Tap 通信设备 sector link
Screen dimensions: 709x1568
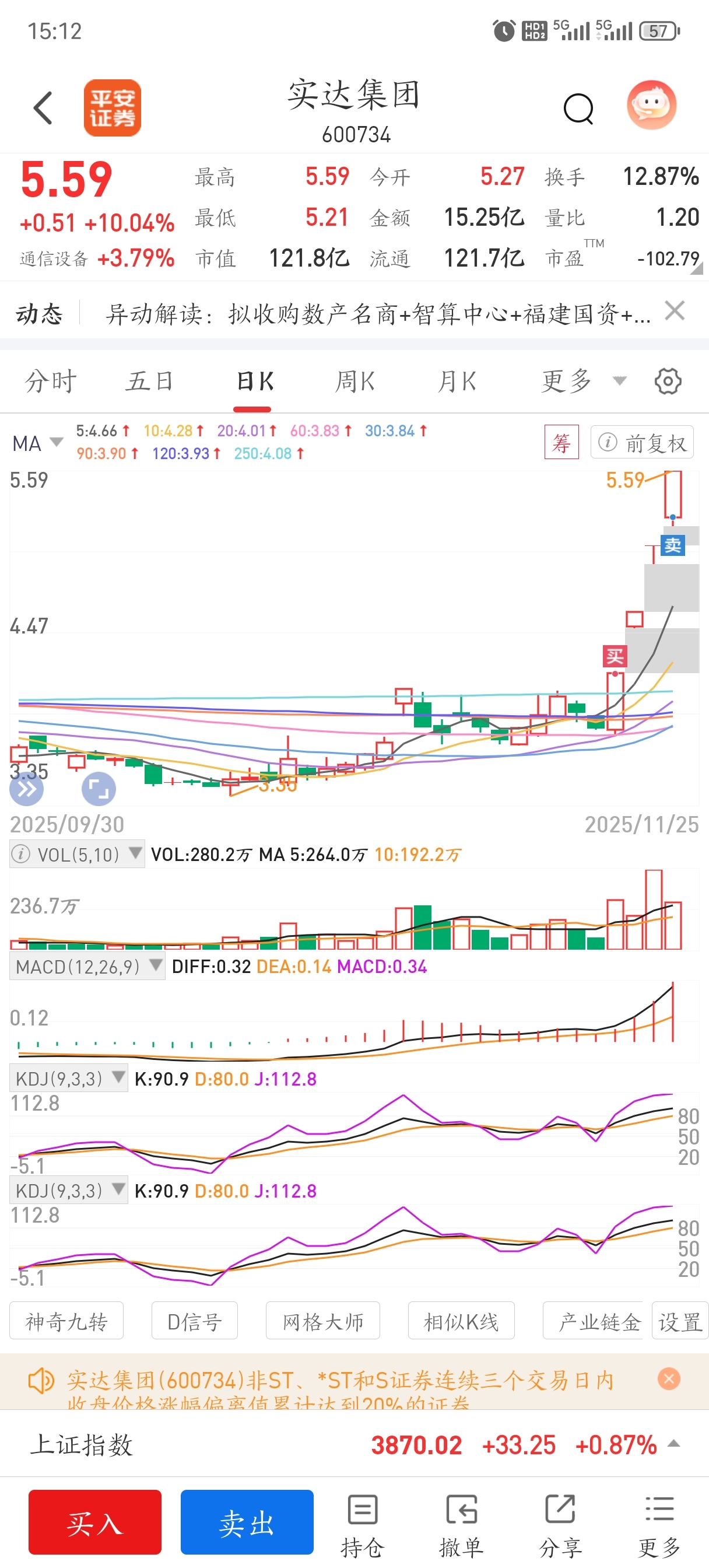pyautogui.click(x=54, y=258)
